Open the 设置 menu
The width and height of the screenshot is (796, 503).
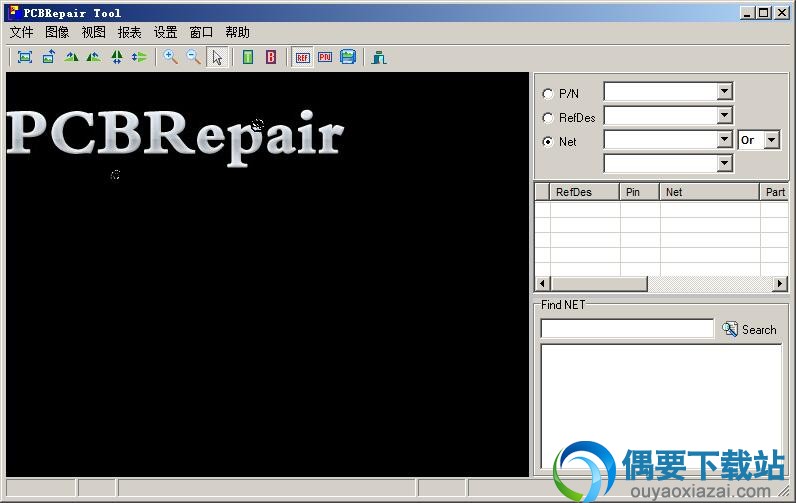(x=165, y=32)
